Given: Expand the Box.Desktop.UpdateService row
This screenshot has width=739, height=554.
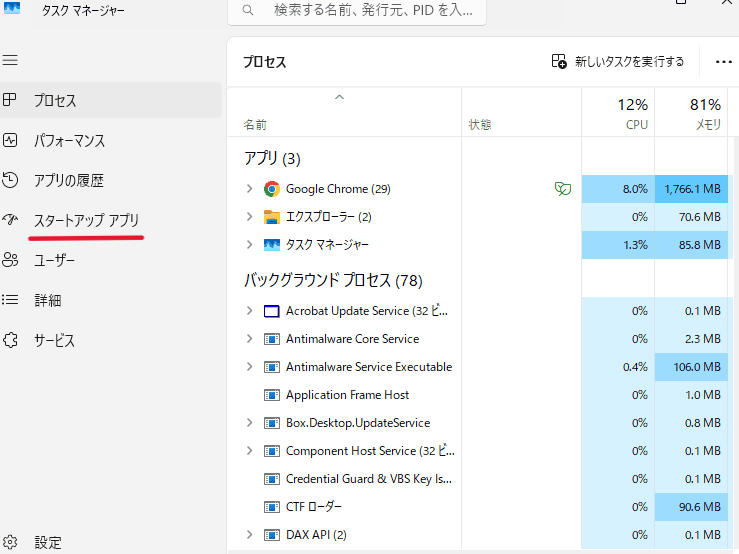Looking at the screenshot, I should point(249,422).
